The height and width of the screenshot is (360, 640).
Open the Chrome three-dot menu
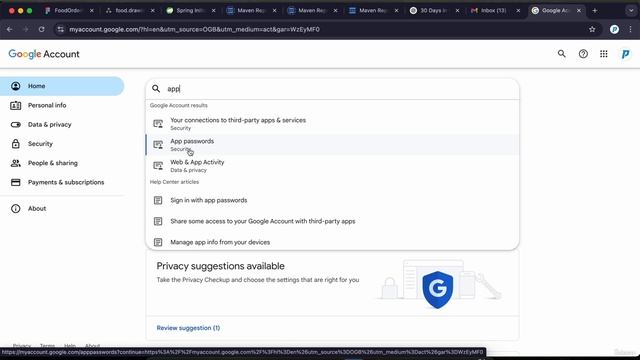631,29
